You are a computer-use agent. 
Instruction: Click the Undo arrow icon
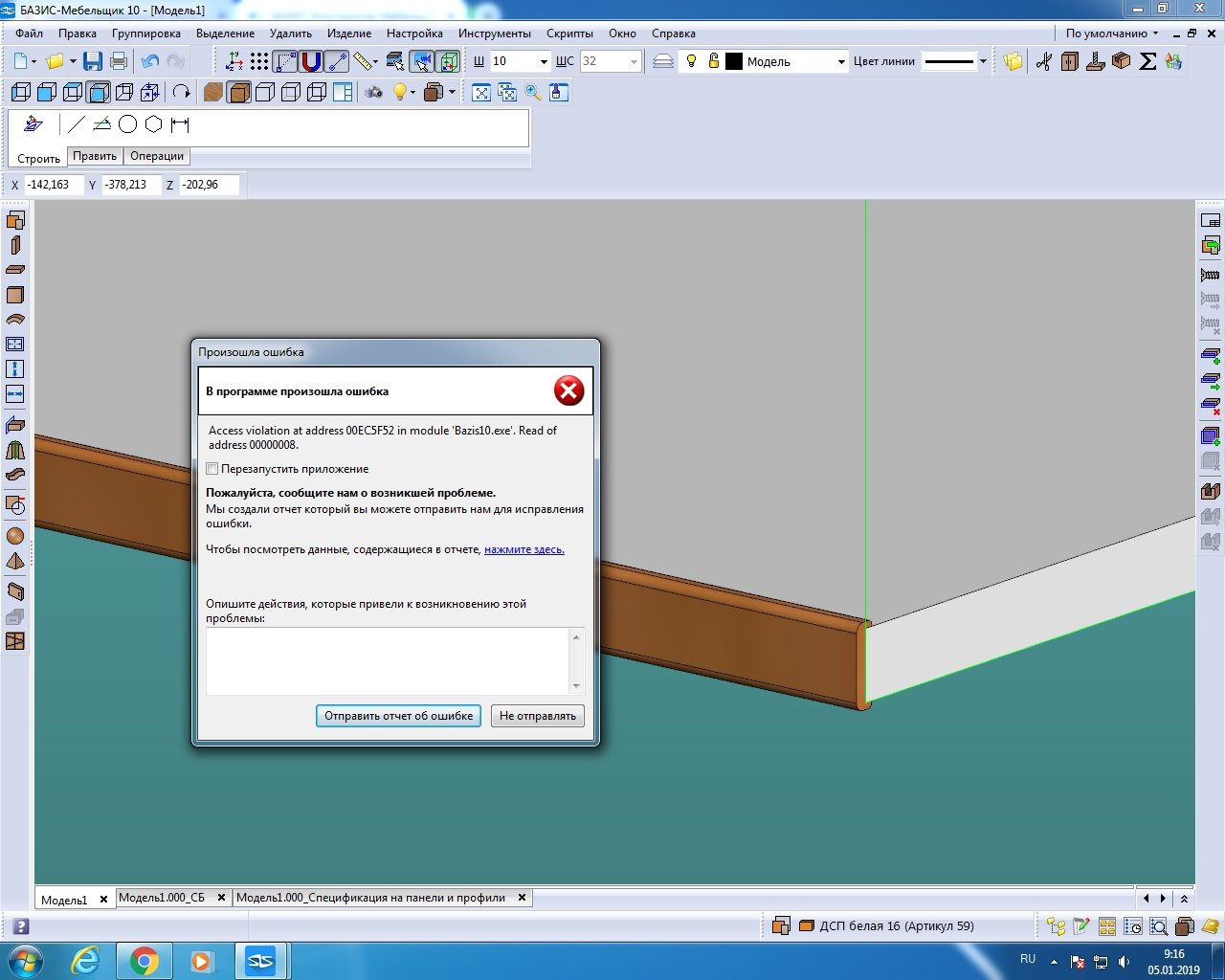tap(149, 61)
